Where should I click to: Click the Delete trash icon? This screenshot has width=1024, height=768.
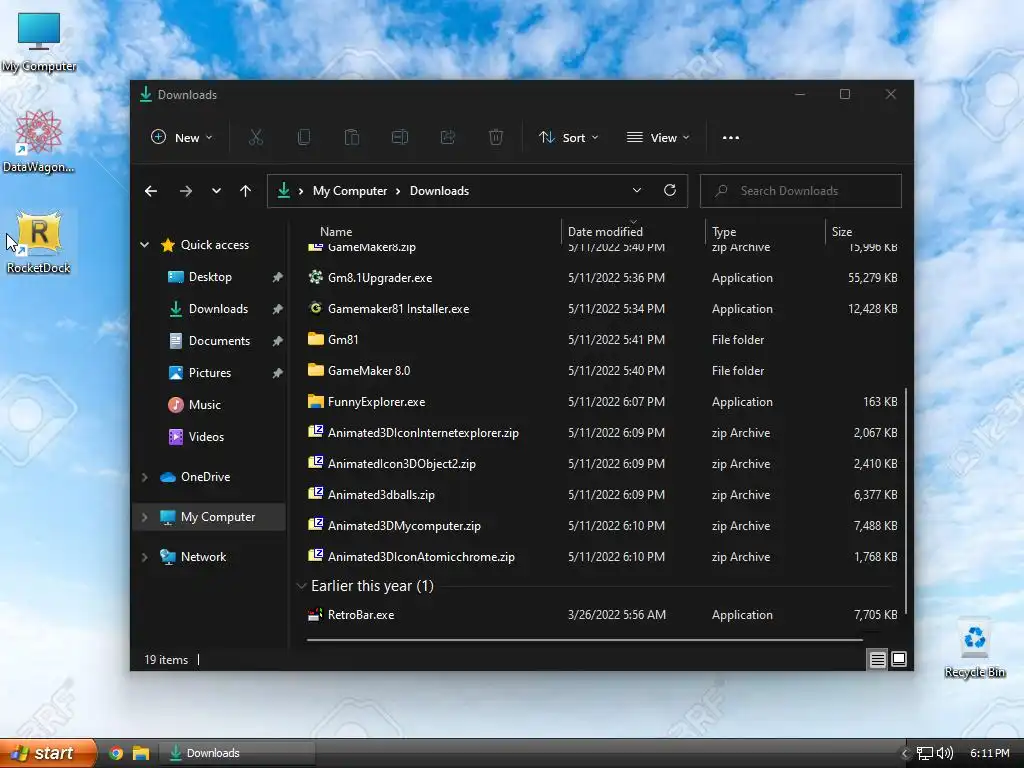coord(496,137)
